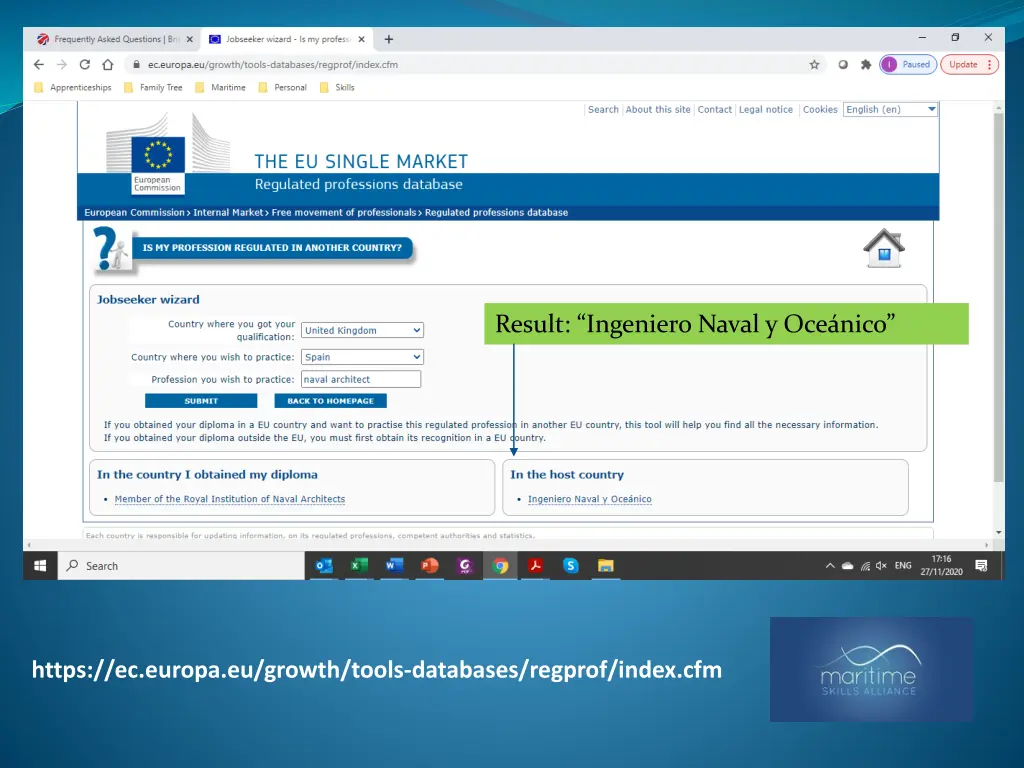Open the Extensions puzzle icon
1024x768 pixels.
pyautogui.click(x=866, y=65)
